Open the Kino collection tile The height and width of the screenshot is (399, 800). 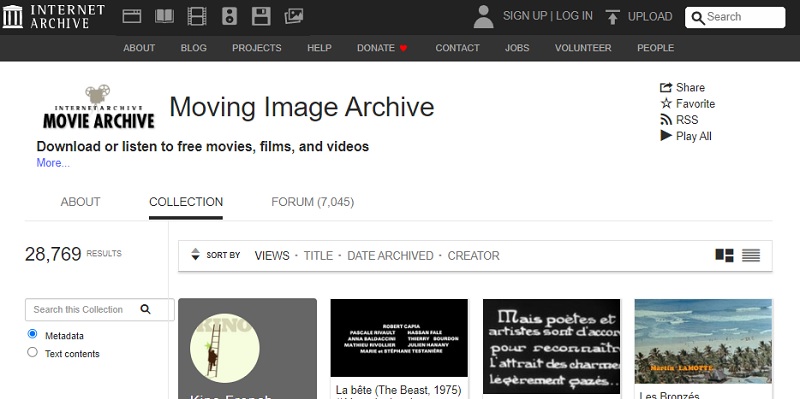247,348
